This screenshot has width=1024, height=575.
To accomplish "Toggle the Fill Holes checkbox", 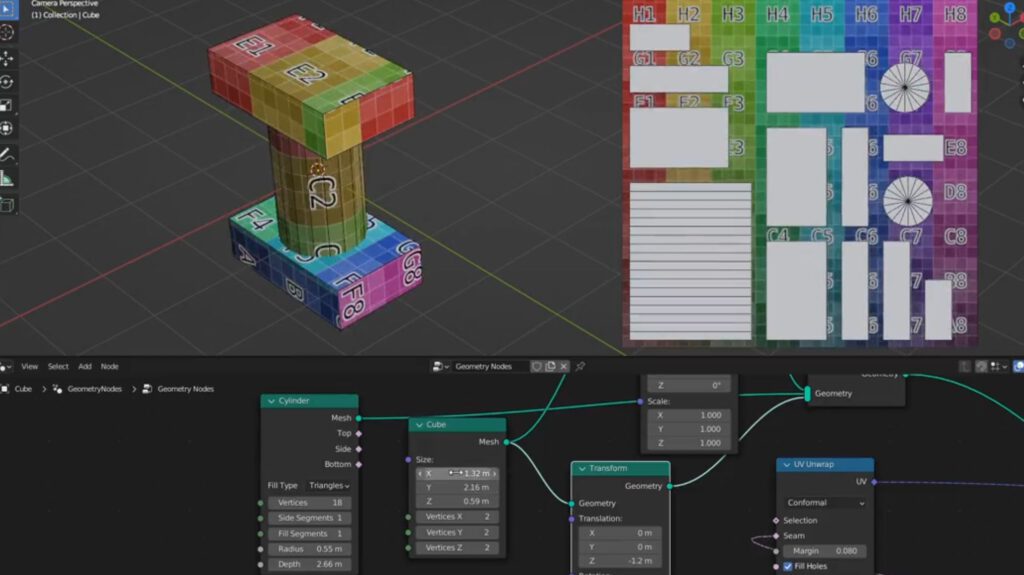I will (788, 566).
